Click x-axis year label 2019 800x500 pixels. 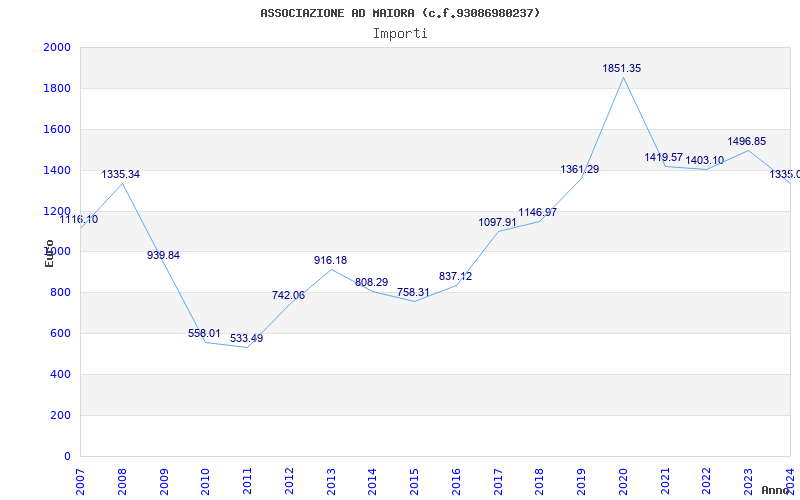tap(581, 482)
